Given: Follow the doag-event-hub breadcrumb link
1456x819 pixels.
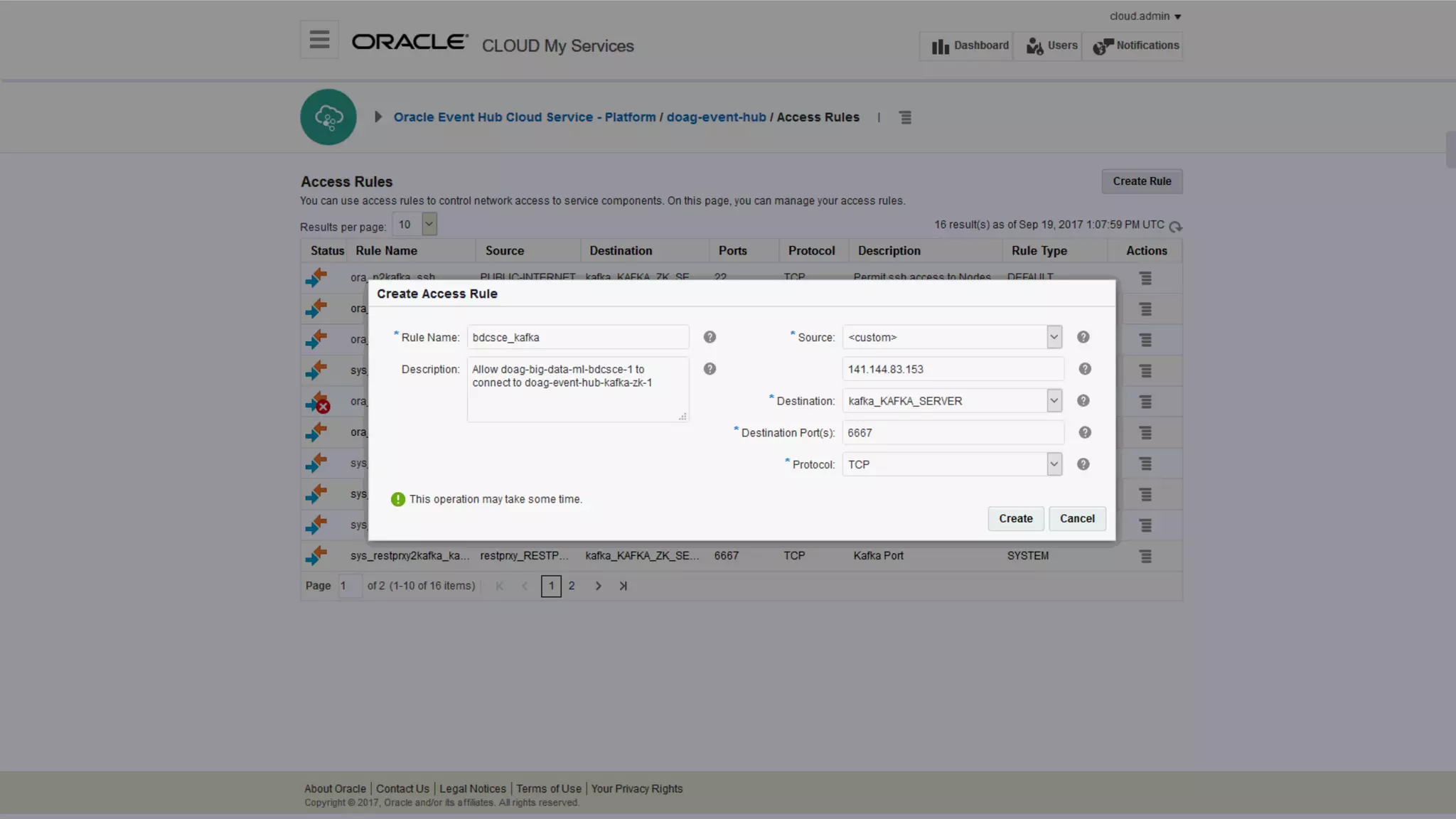Looking at the screenshot, I should tap(716, 117).
